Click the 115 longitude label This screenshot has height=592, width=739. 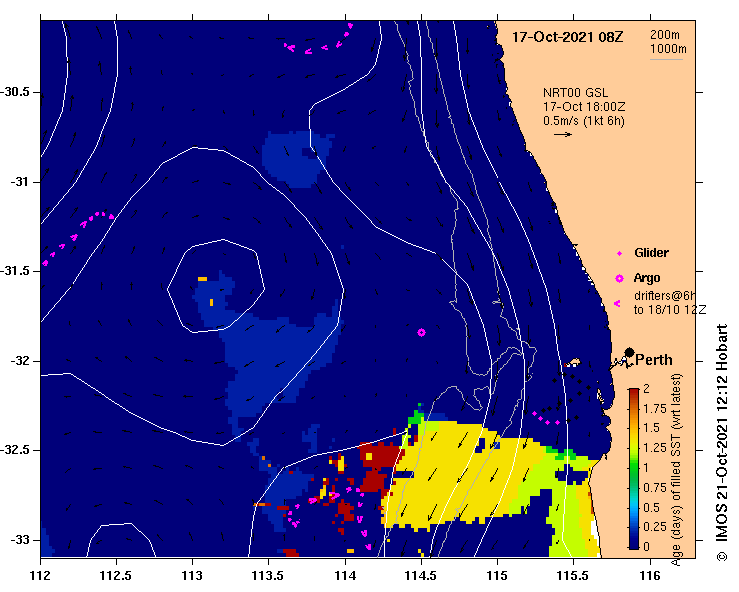pos(497,576)
